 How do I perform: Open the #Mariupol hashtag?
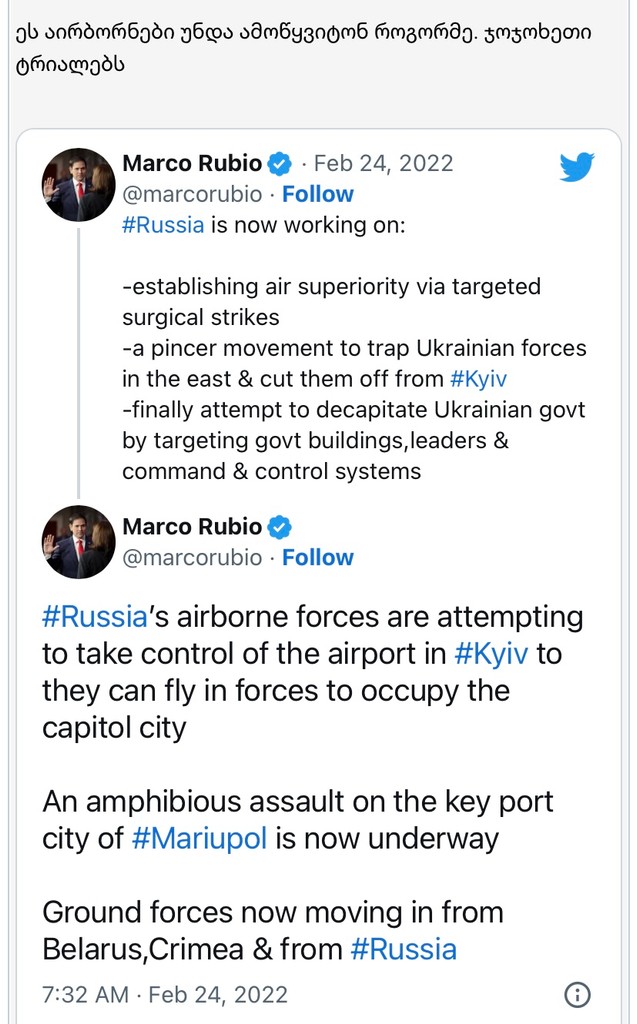(199, 839)
